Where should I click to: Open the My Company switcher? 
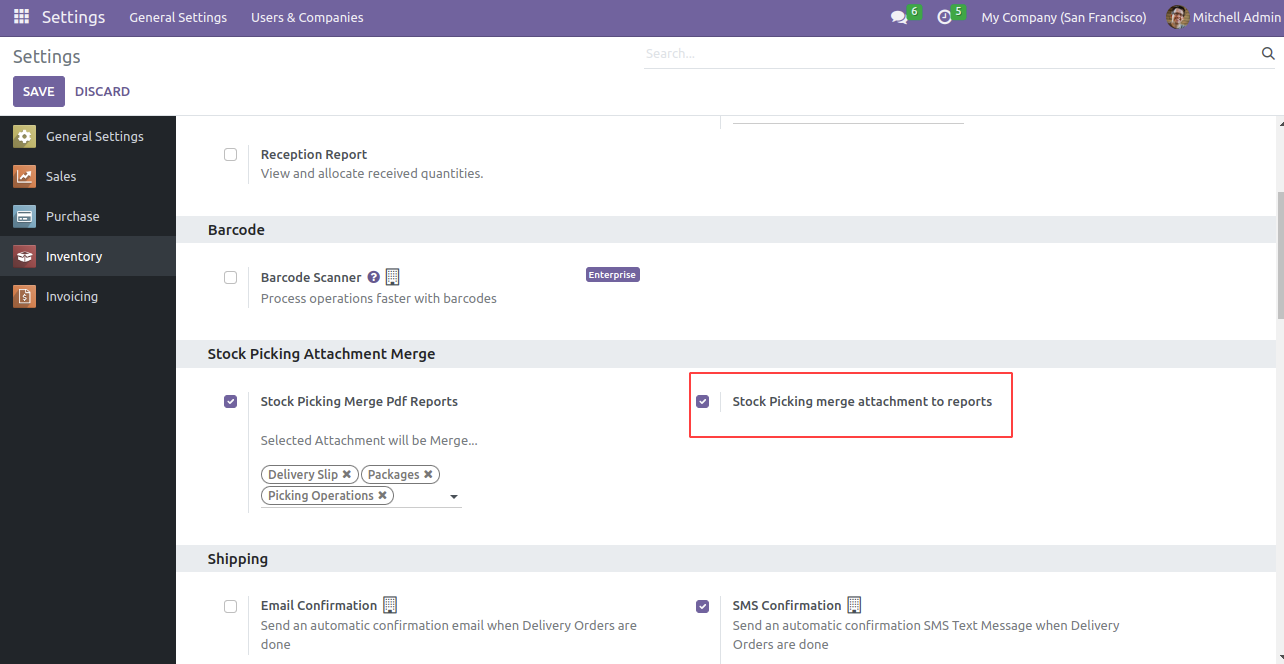pos(1063,17)
